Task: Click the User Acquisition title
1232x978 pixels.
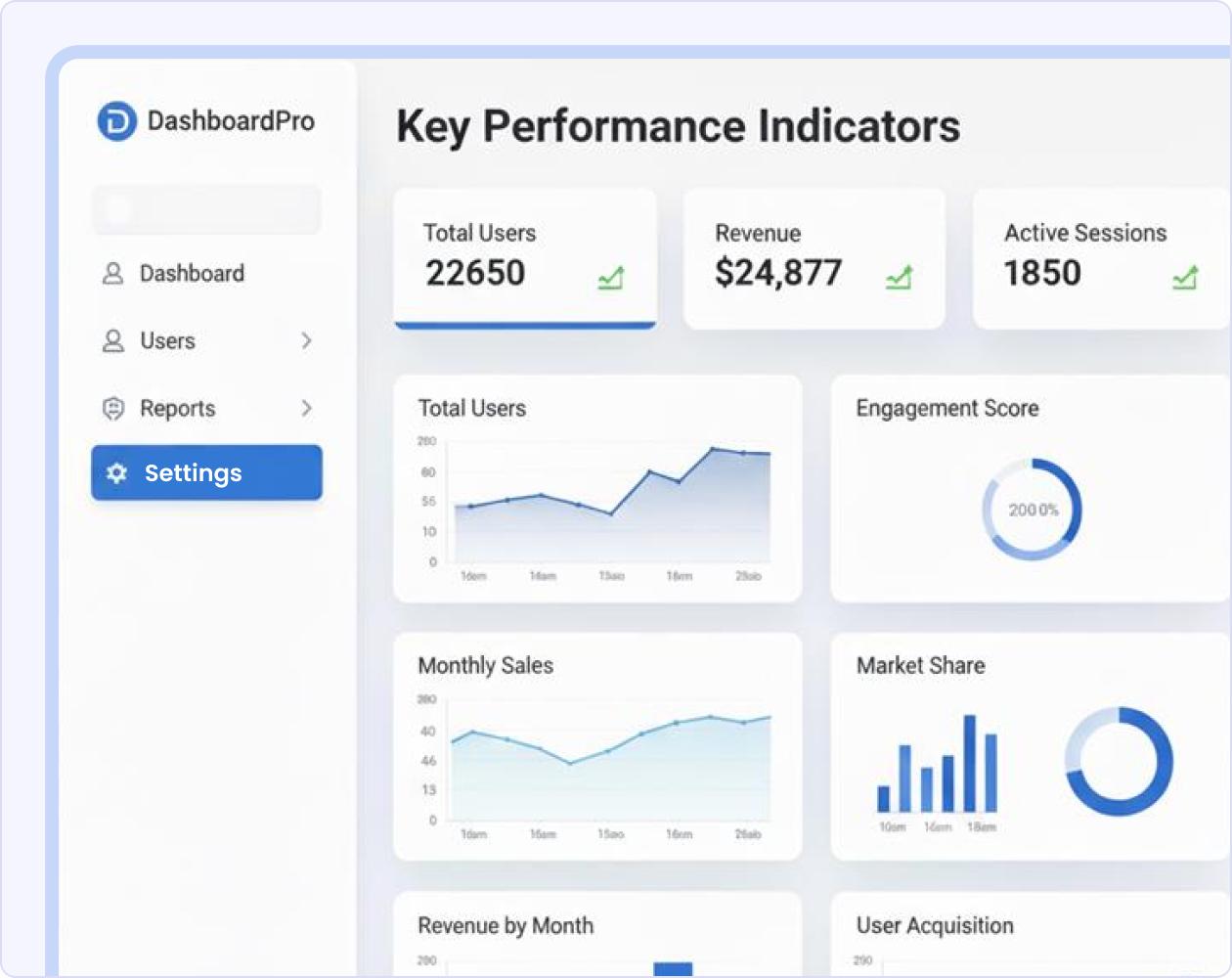Action: [x=935, y=926]
